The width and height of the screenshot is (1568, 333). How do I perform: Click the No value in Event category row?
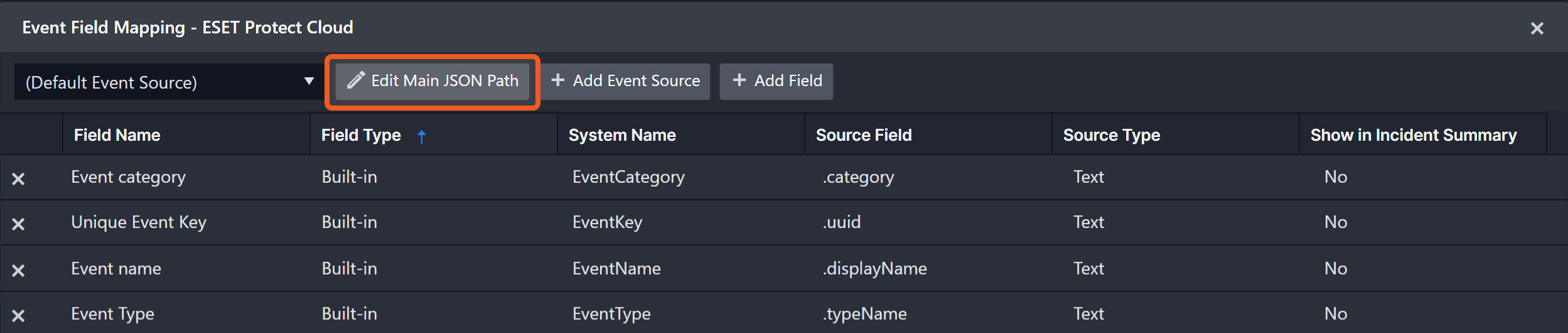(1335, 177)
